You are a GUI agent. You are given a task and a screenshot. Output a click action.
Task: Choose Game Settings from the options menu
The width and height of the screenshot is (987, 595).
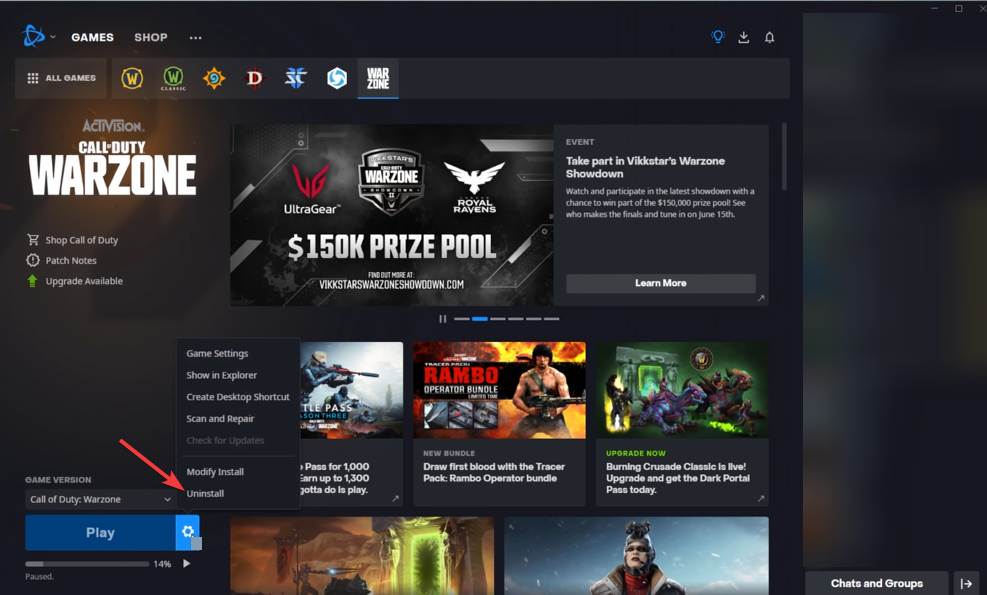tap(217, 353)
